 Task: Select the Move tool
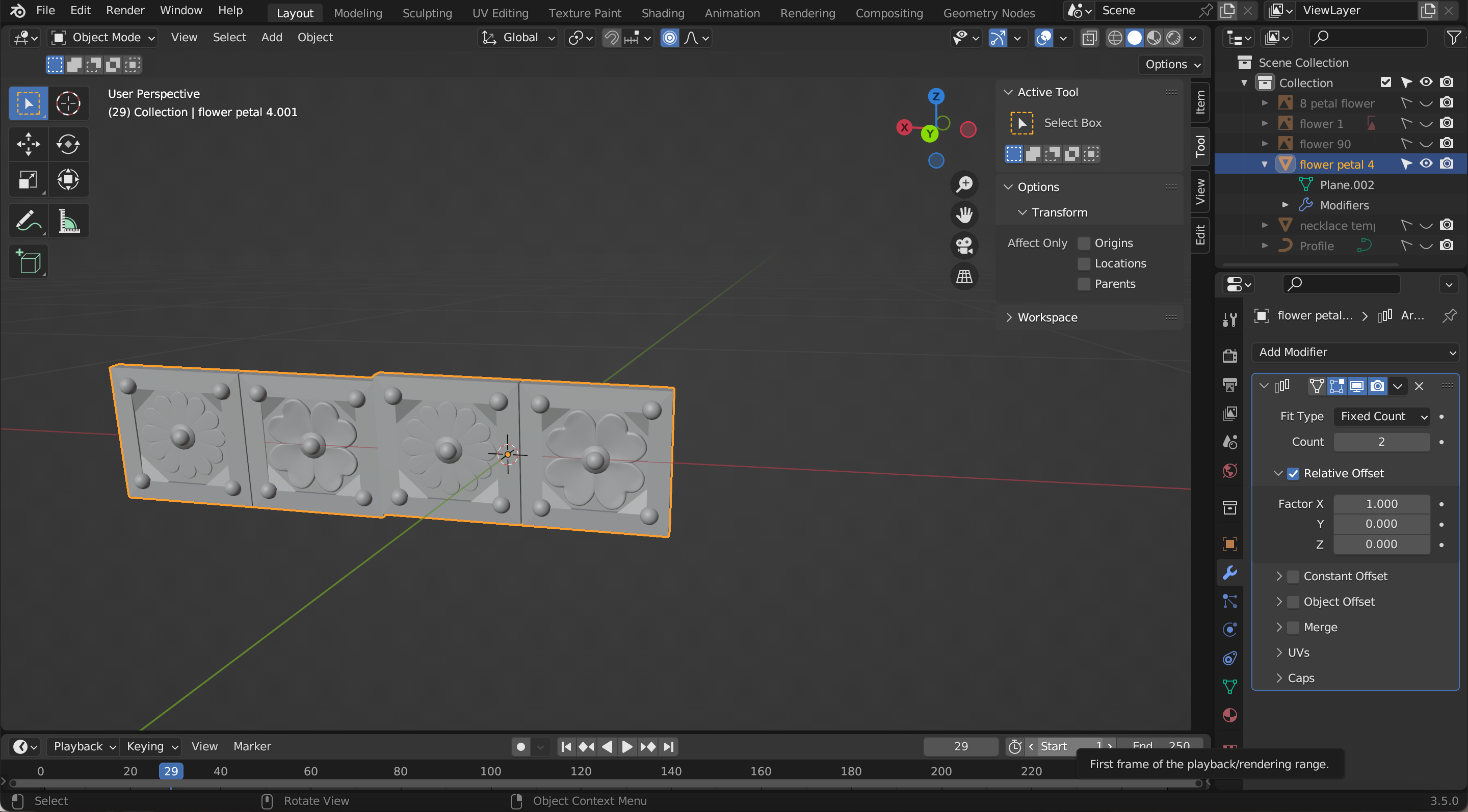tap(28, 144)
